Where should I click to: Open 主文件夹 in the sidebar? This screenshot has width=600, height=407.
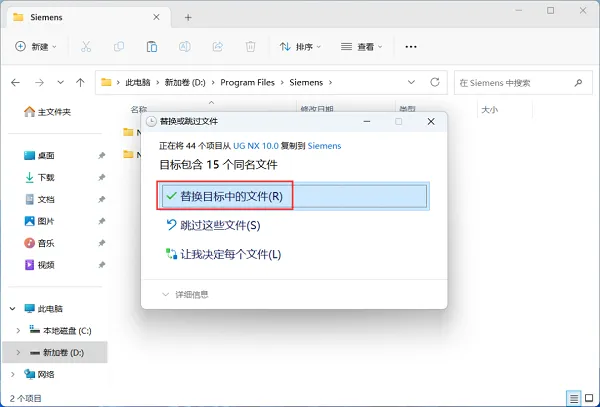[x=47, y=112]
